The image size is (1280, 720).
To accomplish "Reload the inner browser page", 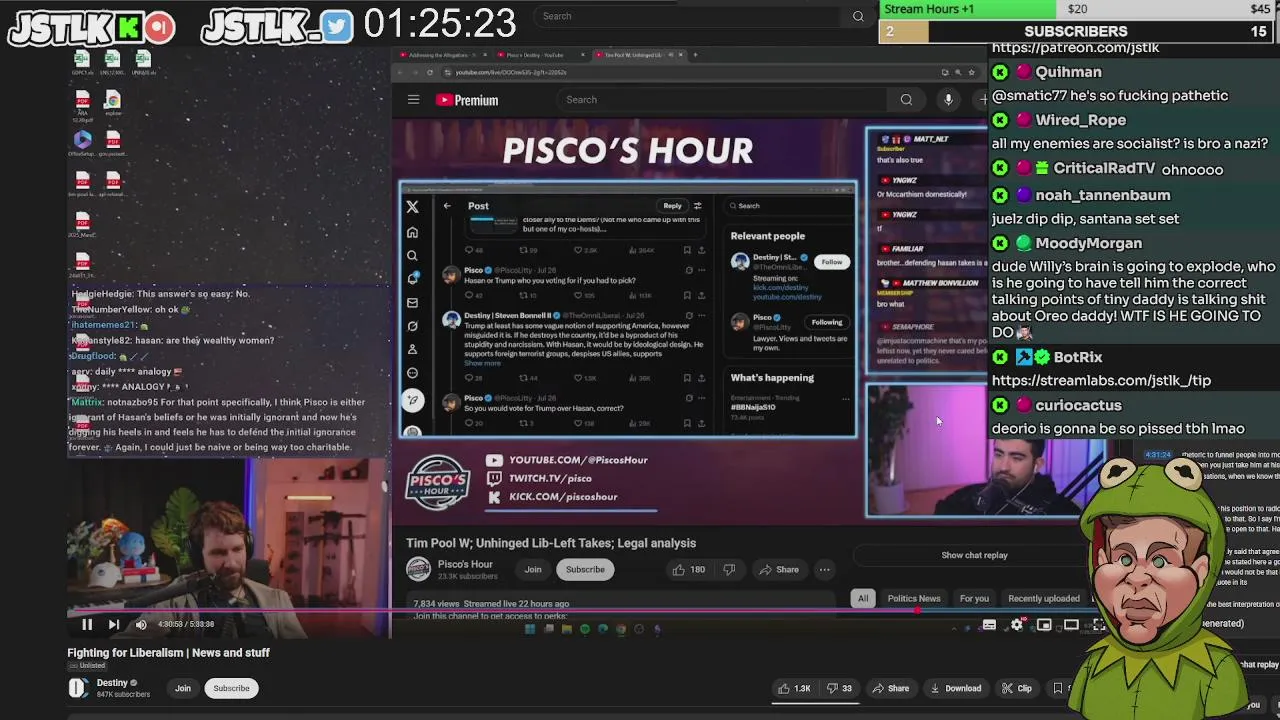I will tap(430, 72).
